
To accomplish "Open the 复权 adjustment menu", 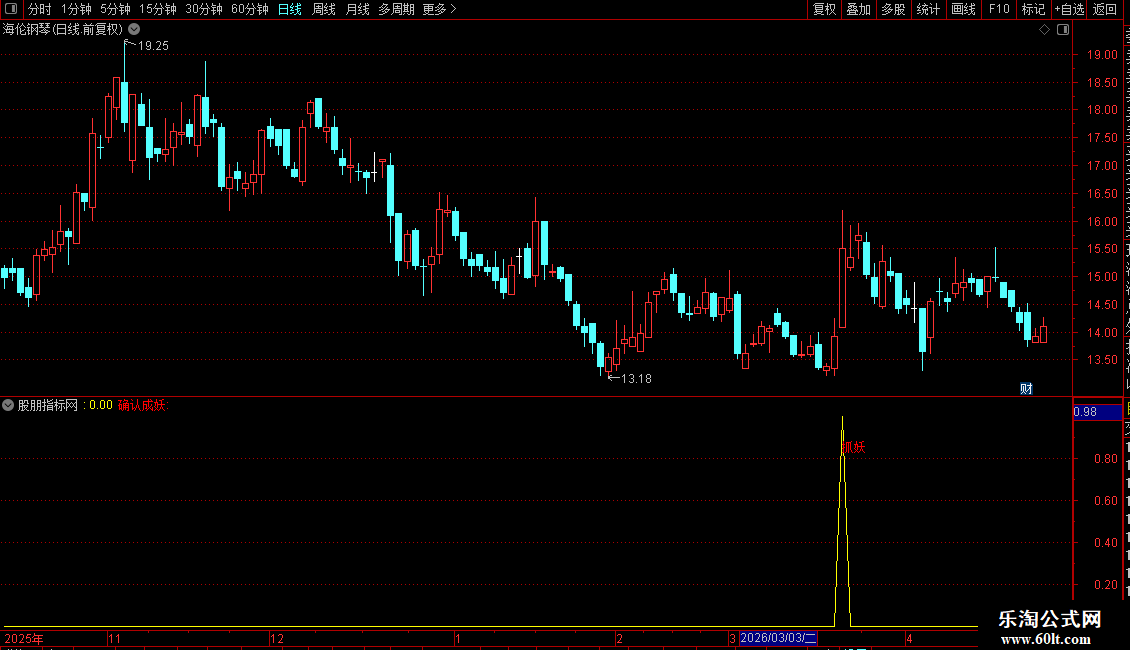I will pos(824,9).
